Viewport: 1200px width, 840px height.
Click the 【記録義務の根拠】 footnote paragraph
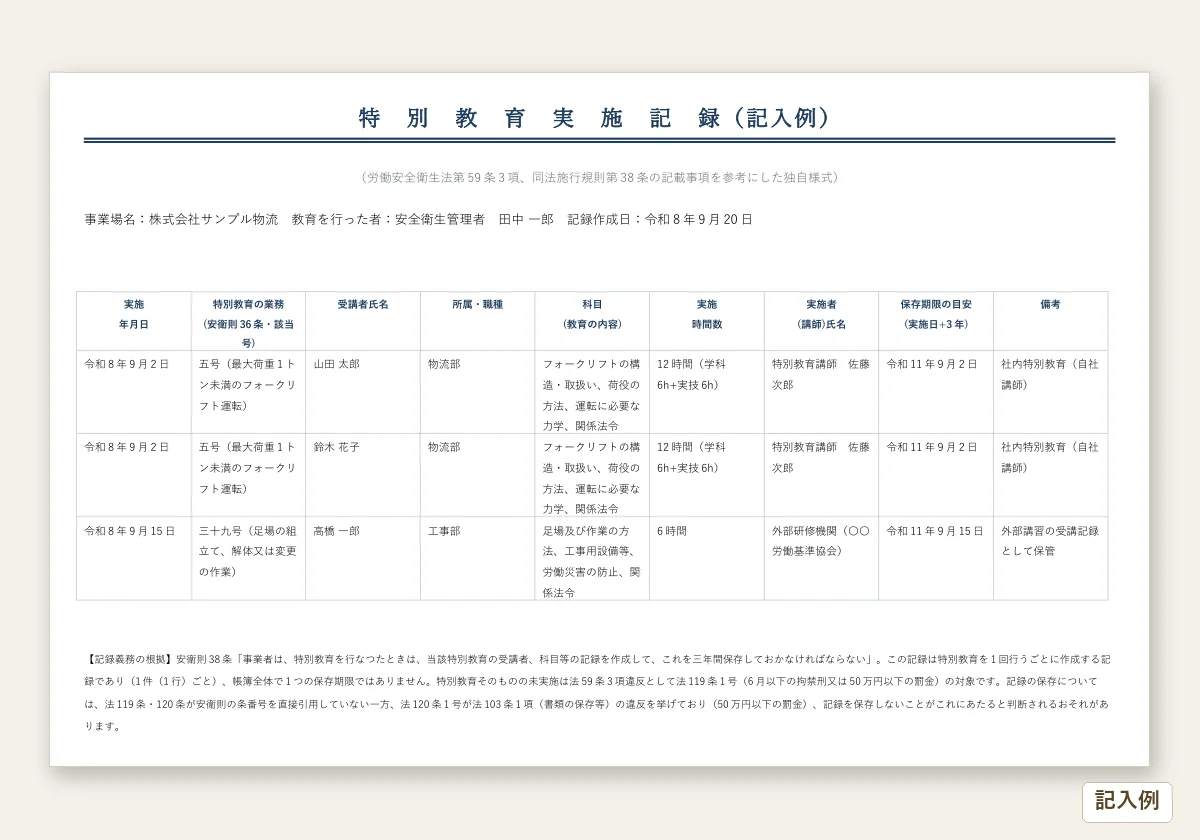(x=599, y=693)
